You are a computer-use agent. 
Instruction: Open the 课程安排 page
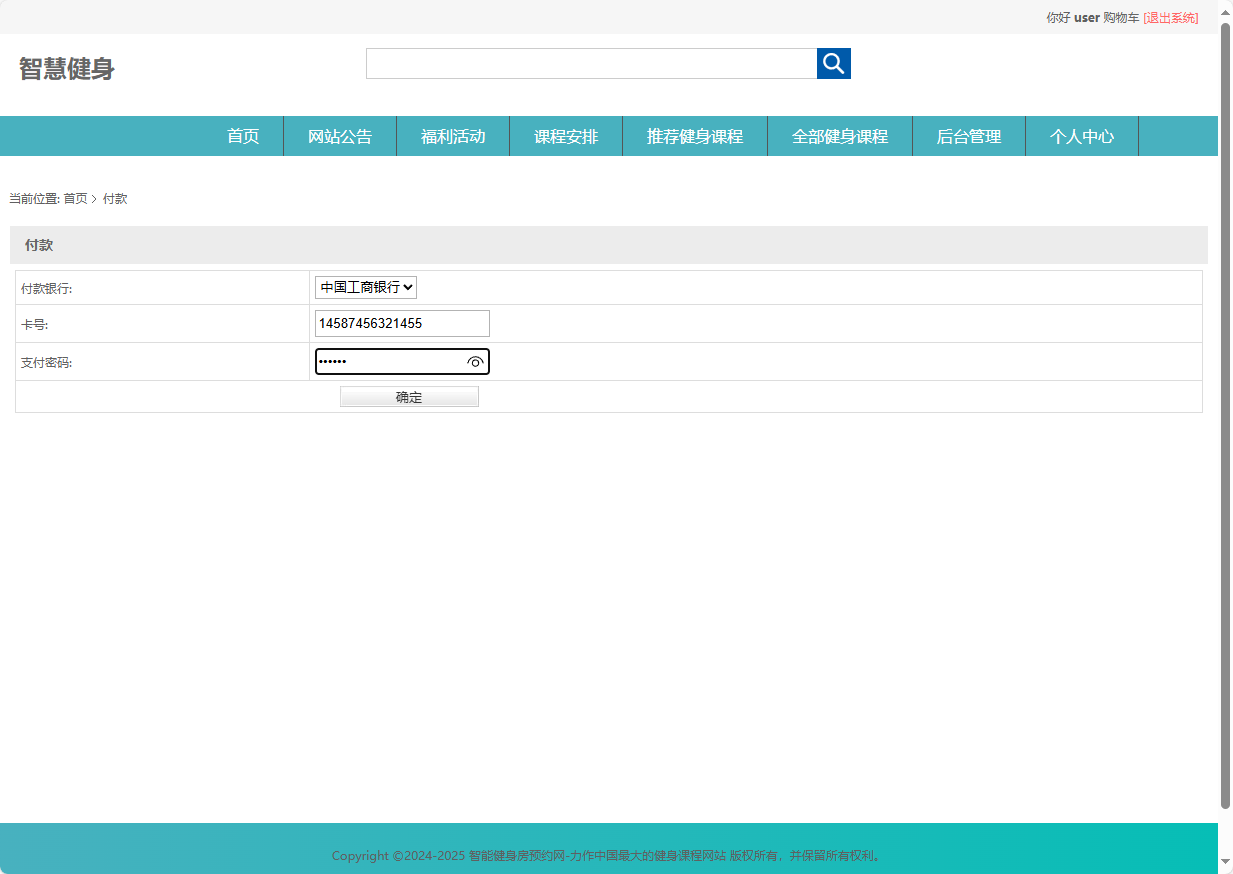(x=565, y=136)
